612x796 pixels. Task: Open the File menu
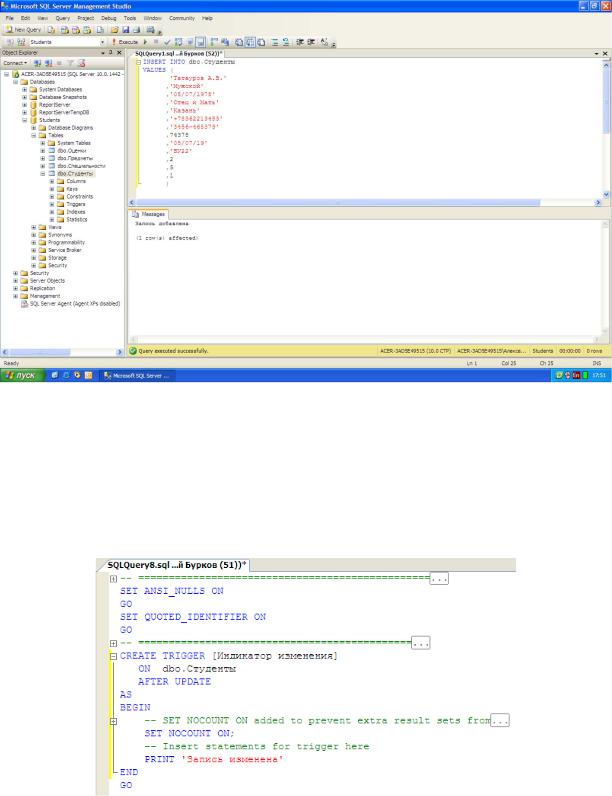point(10,18)
